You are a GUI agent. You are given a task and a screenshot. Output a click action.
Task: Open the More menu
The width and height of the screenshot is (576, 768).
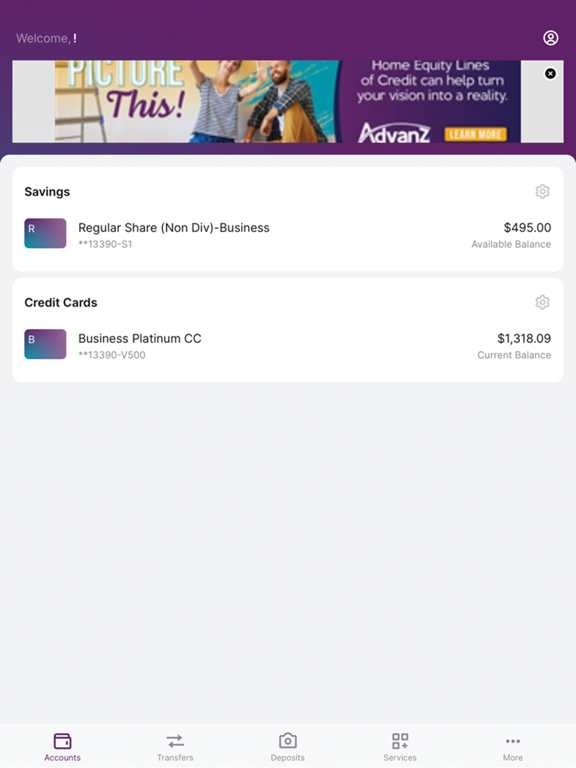pos(512,747)
